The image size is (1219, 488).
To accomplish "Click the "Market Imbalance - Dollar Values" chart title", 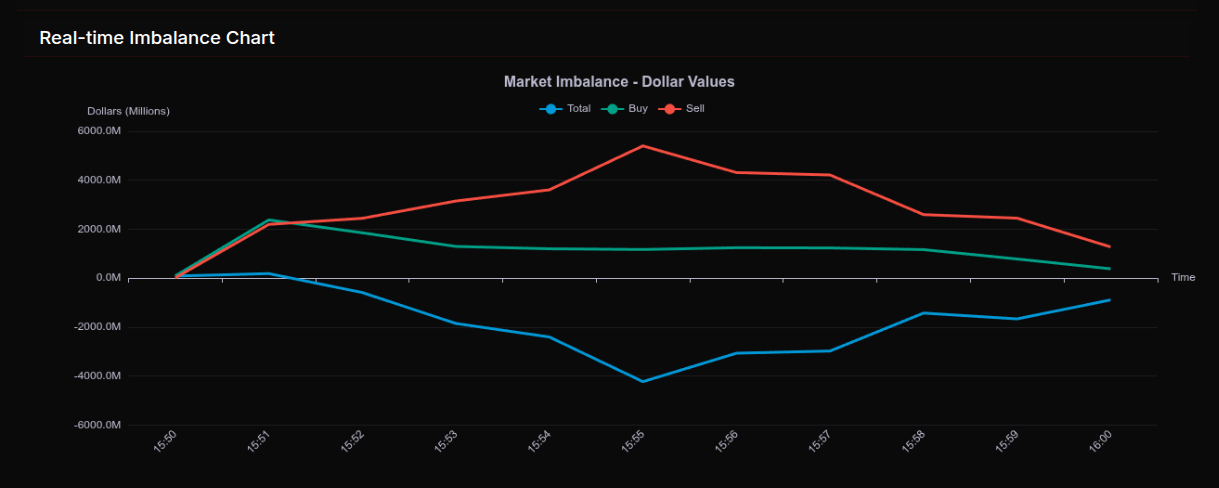I will 619,81.
